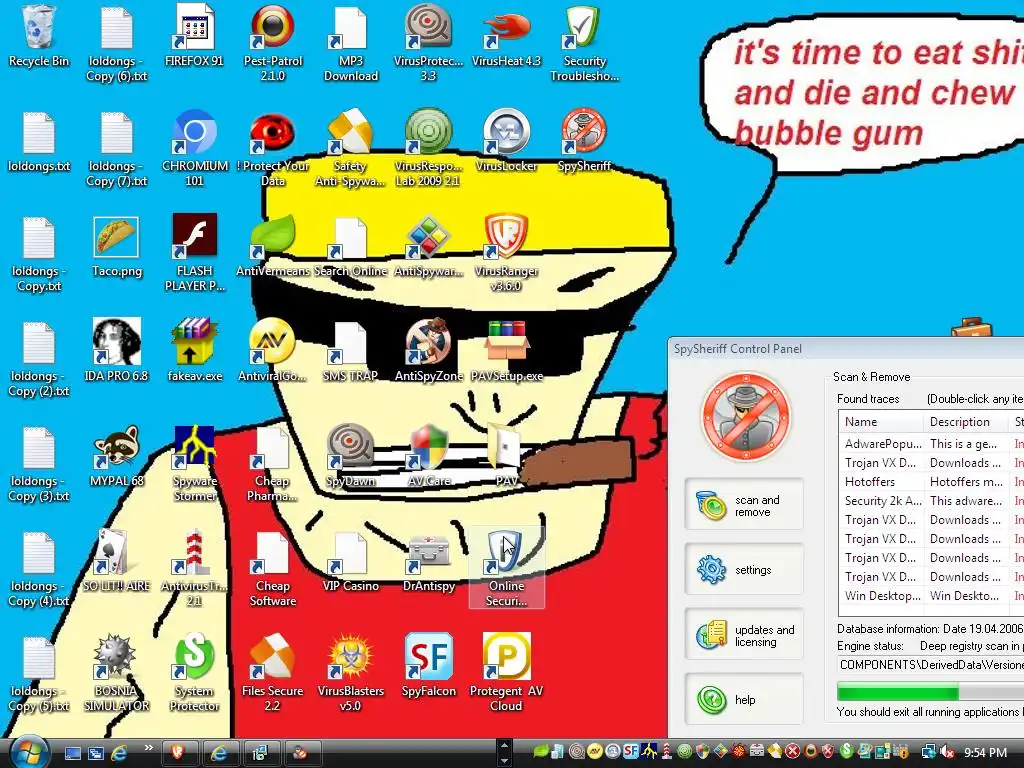The height and width of the screenshot is (768, 1024).
Task: Open the PAV folder shortcut
Action: point(506,456)
